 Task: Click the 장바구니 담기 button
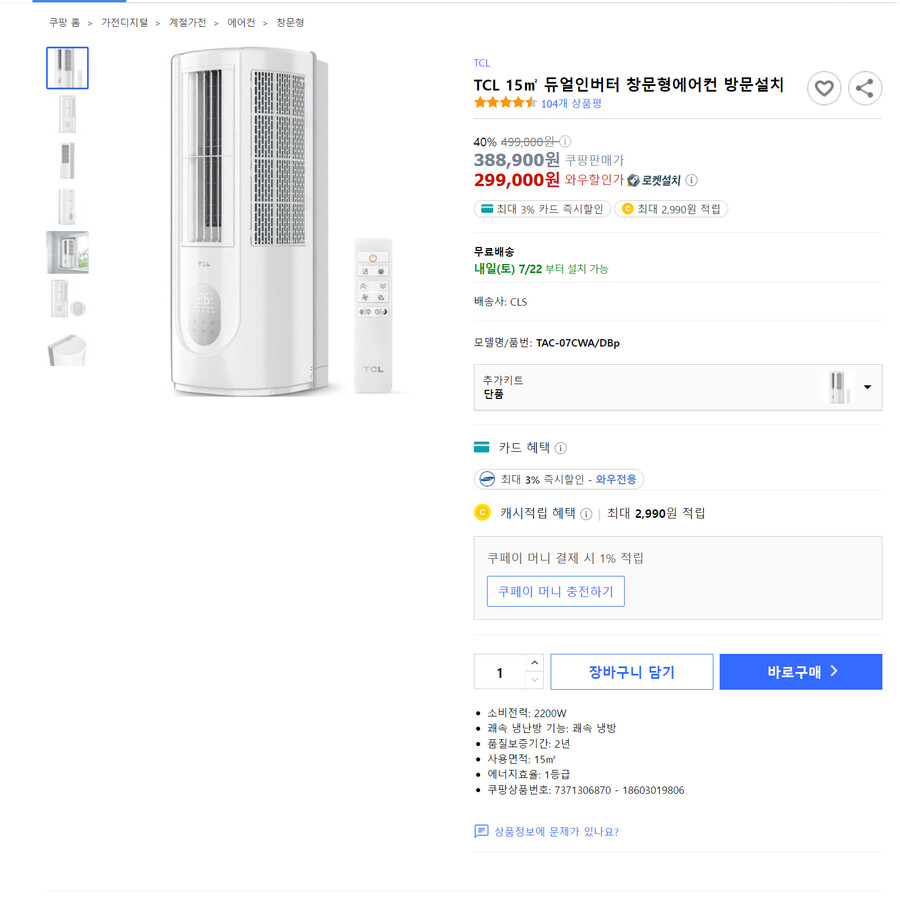pos(631,671)
